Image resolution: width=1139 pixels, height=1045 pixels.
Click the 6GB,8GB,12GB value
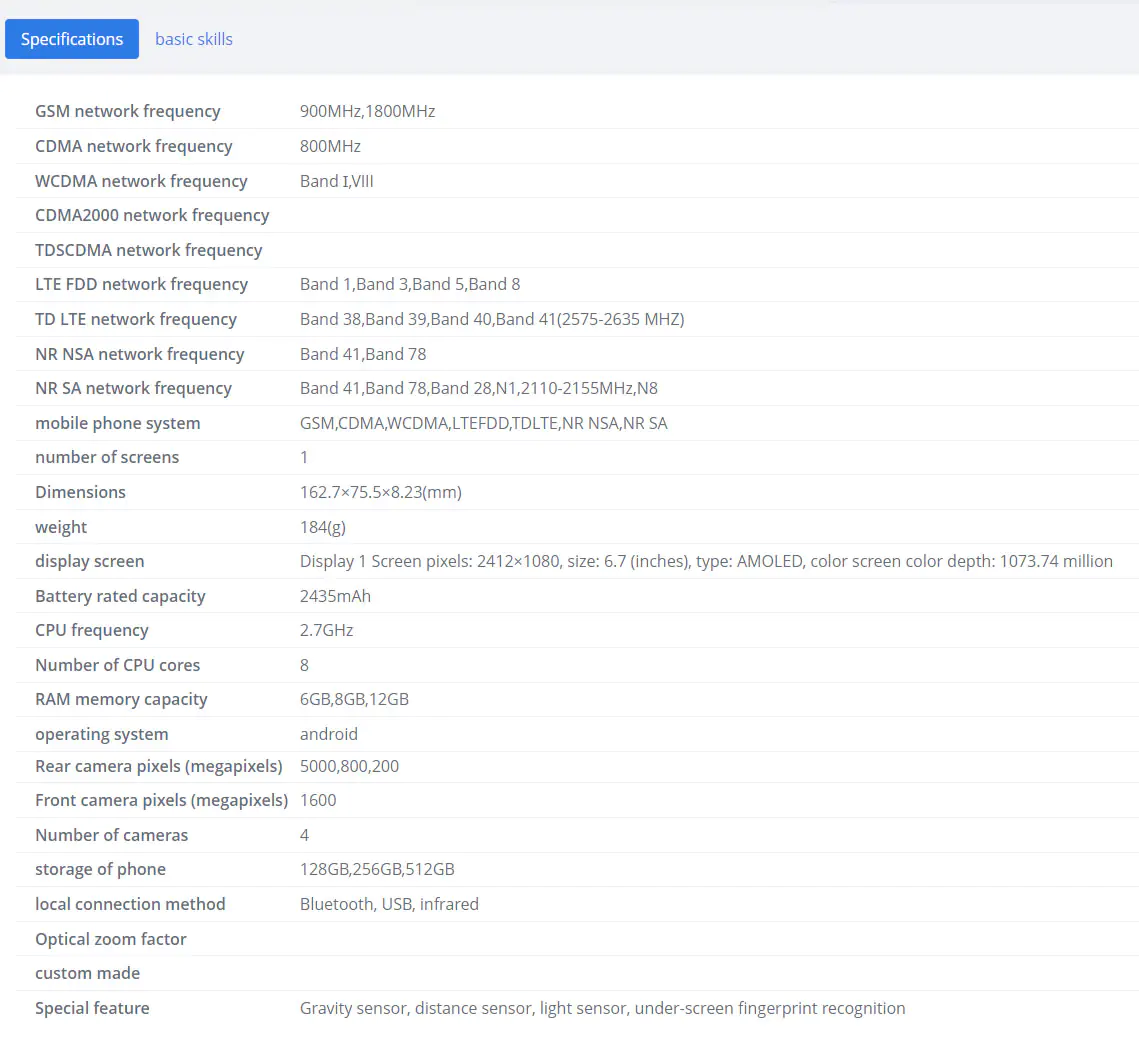click(x=354, y=699)
